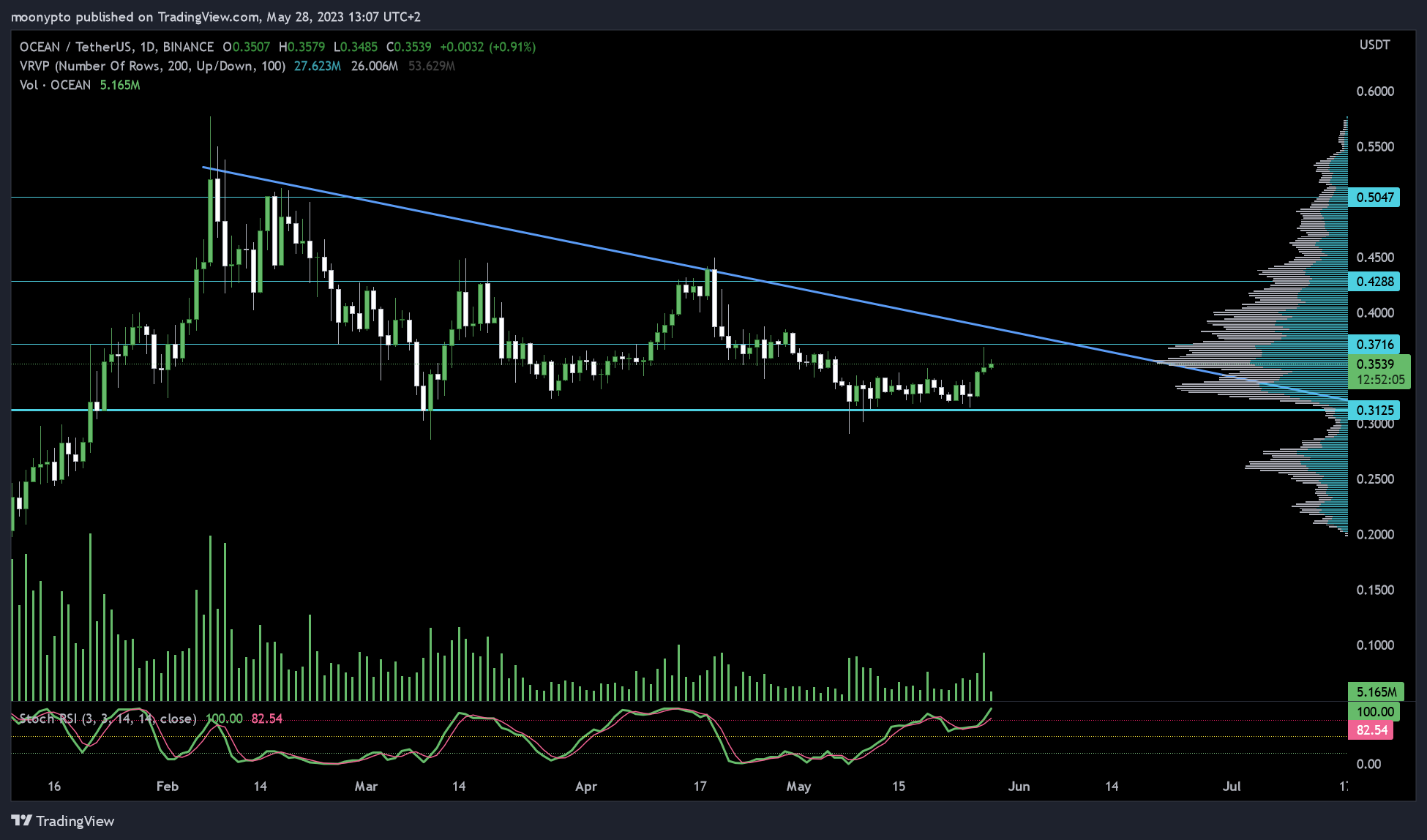Click the 0.2000 price axis tick
The width and height of the screenshot is (1427, 840).
(x=1375, y=535)
